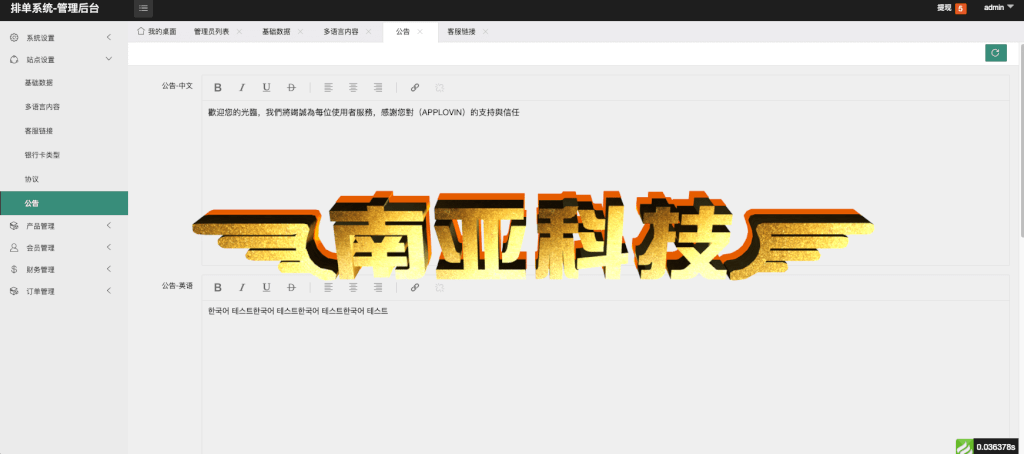The height and width of the screenshot is (454, 1024).
Task: Switch to 客服链接 tab
Action: (x=461, y=31)
